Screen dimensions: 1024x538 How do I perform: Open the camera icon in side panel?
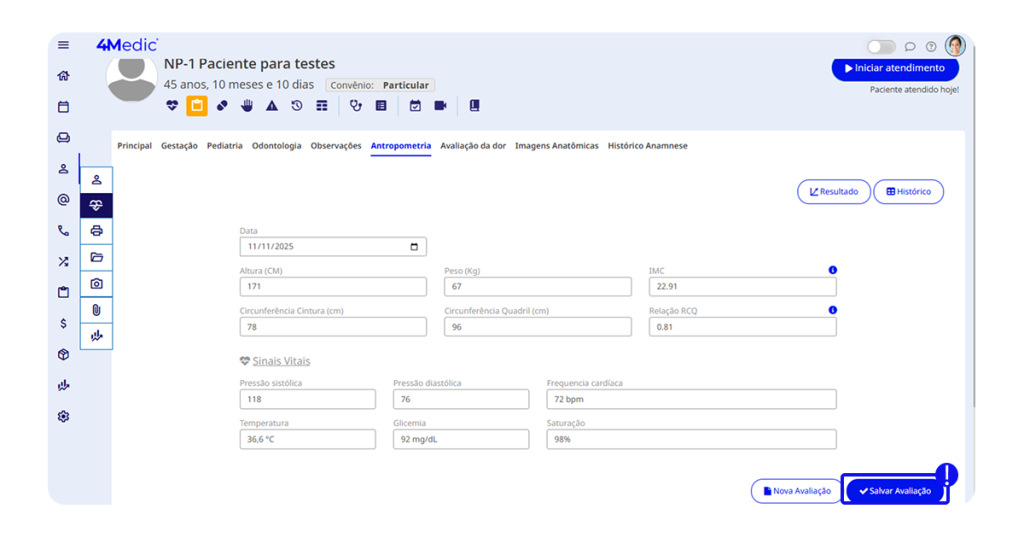point(96,284)
